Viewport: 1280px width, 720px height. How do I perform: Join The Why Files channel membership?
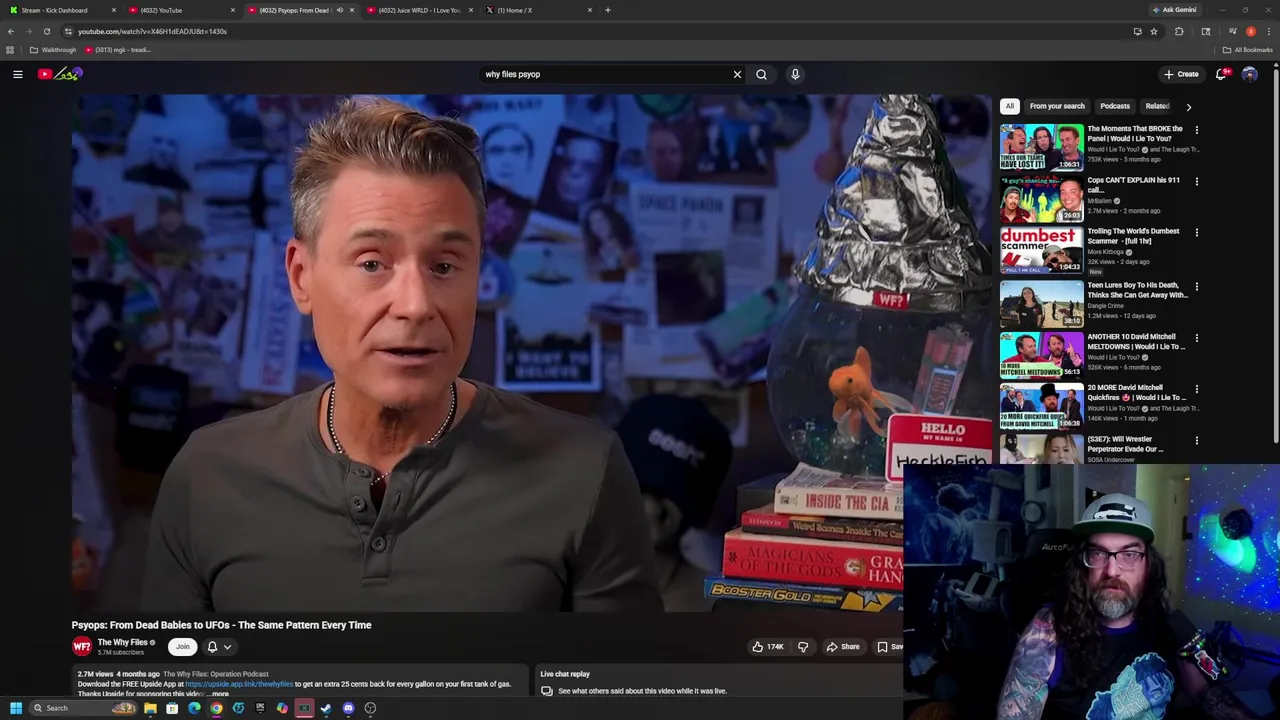click(183, 647)
